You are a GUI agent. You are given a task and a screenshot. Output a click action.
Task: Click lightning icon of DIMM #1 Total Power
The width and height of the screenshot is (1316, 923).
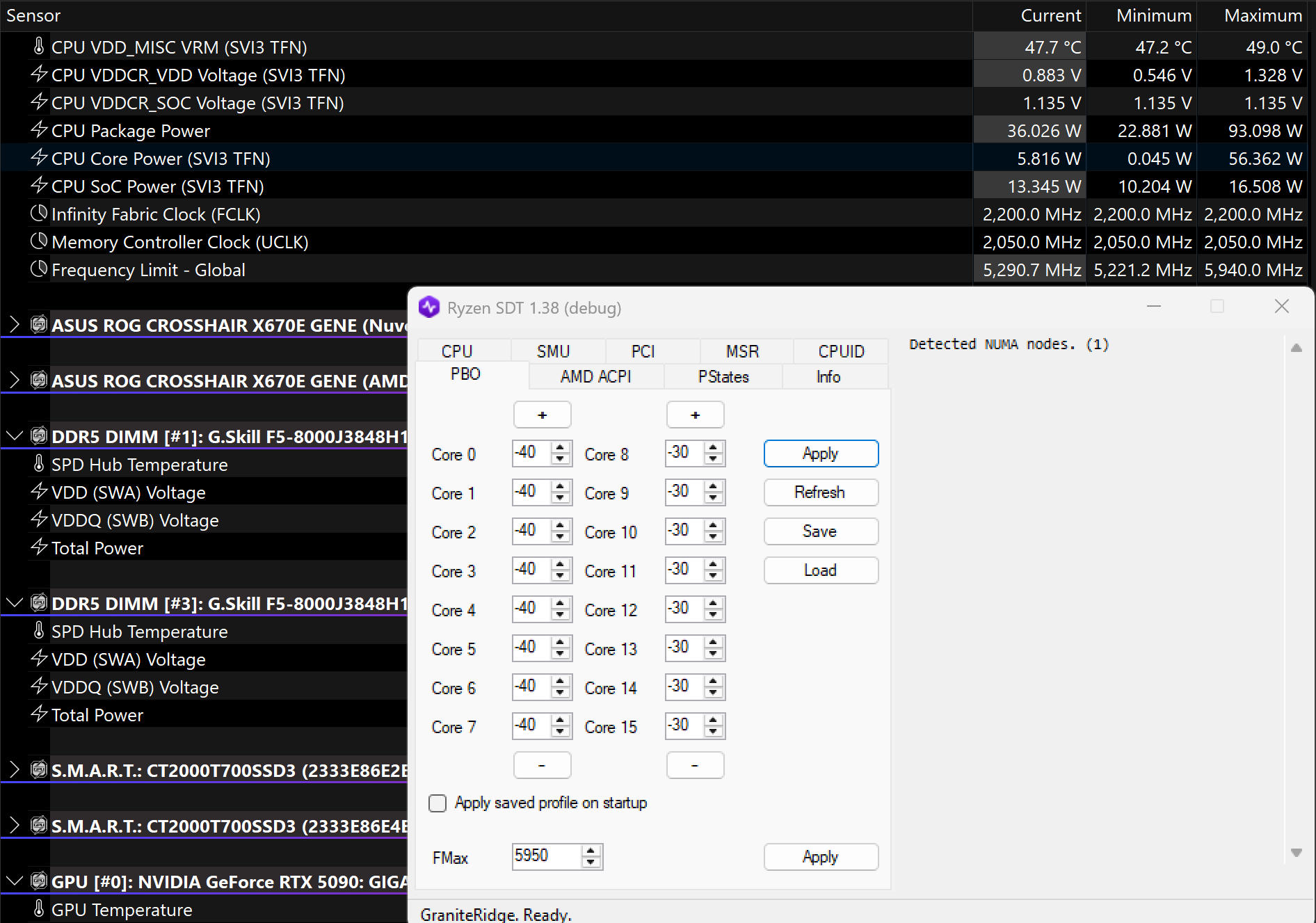39,547
